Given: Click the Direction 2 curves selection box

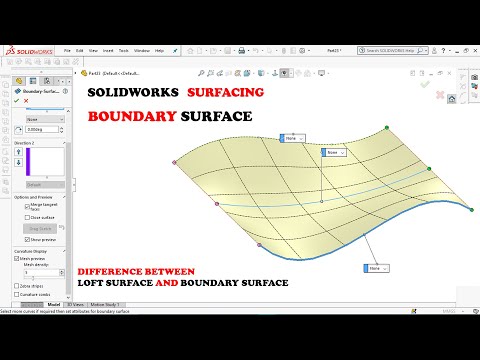Looking at the screenshot, I should (x=45, y=162).
